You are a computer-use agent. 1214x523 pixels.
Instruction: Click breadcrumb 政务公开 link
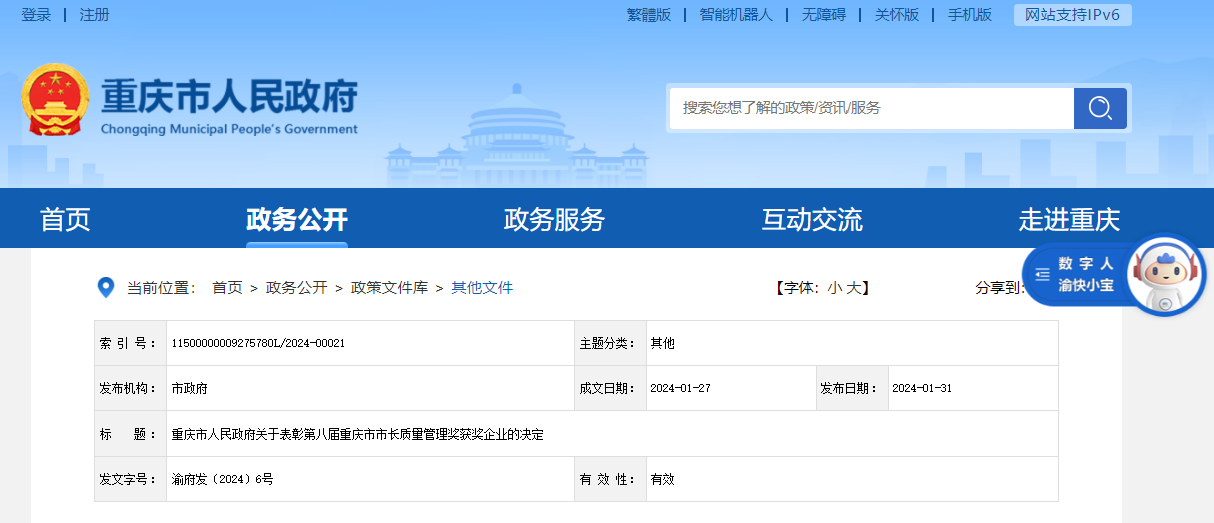click(296, 288)
